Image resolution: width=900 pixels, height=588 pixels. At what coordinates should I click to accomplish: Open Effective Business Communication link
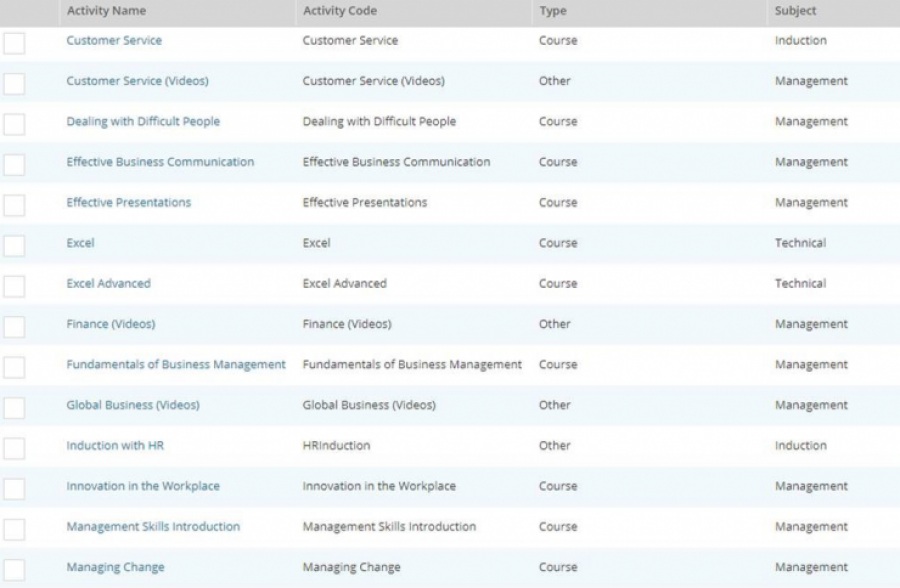[160, 162]
